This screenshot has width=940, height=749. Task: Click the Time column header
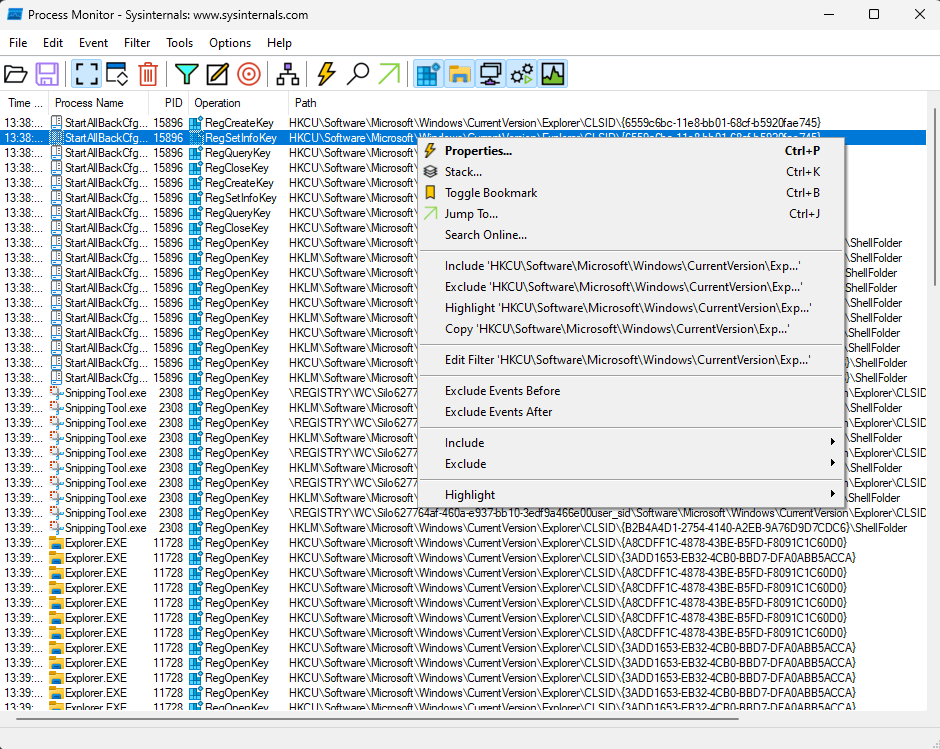tap(25, 103)
